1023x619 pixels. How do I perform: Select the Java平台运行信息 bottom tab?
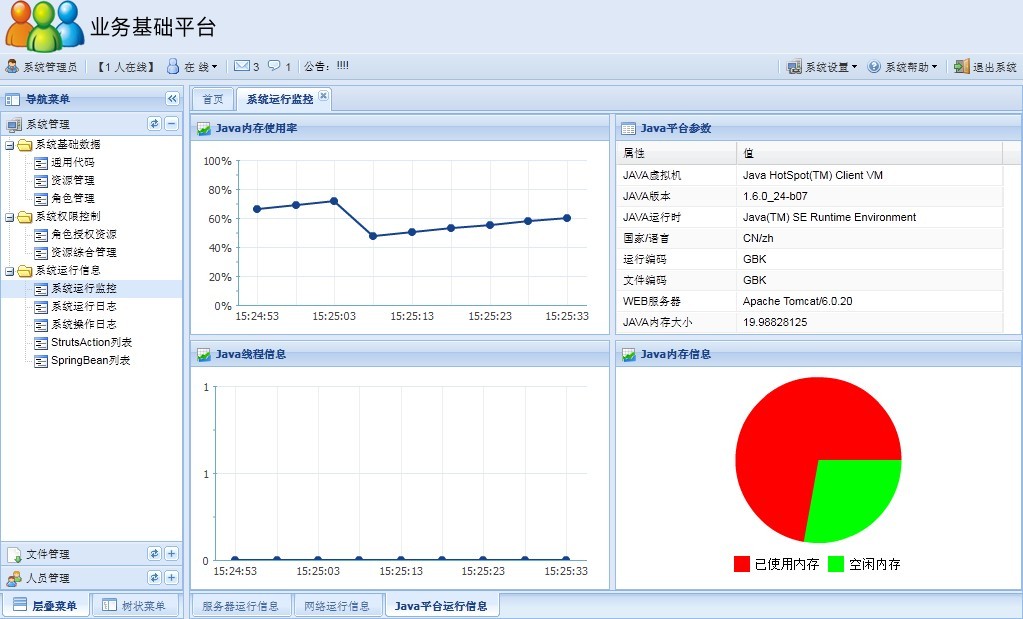[x=441, y=606]
